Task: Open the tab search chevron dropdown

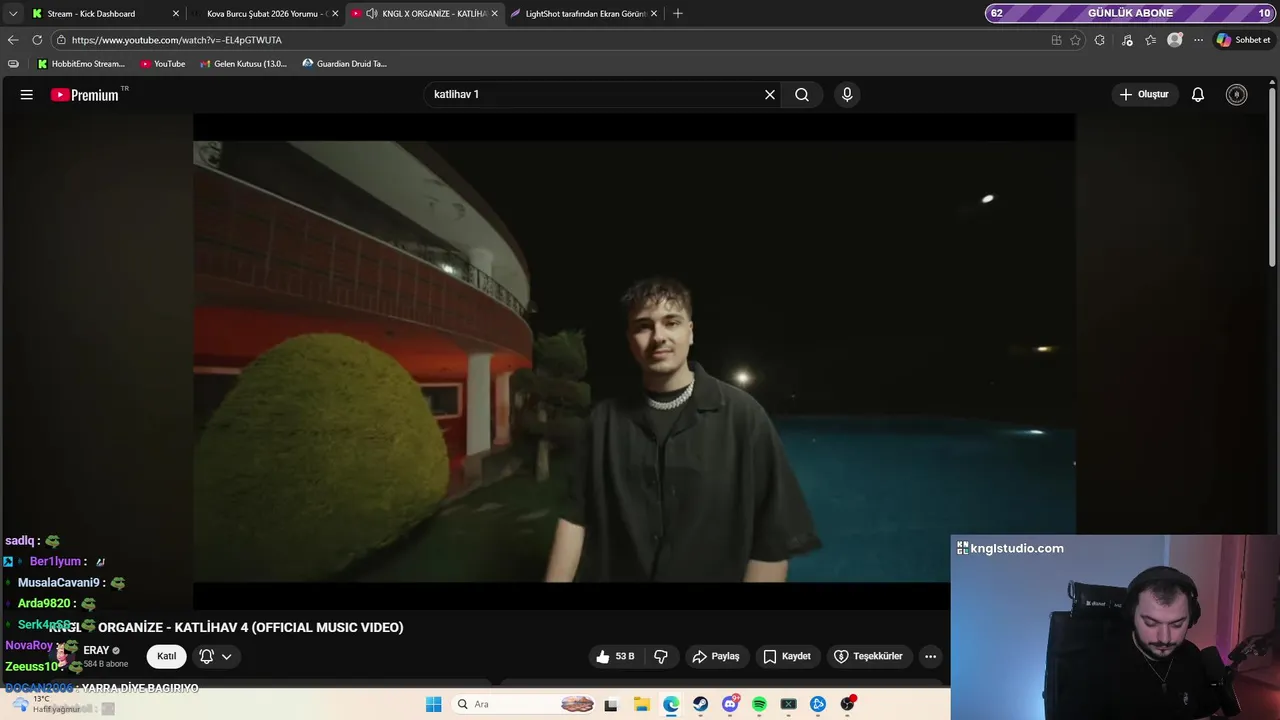Action: pyautogui.click(x=13, y=13)
